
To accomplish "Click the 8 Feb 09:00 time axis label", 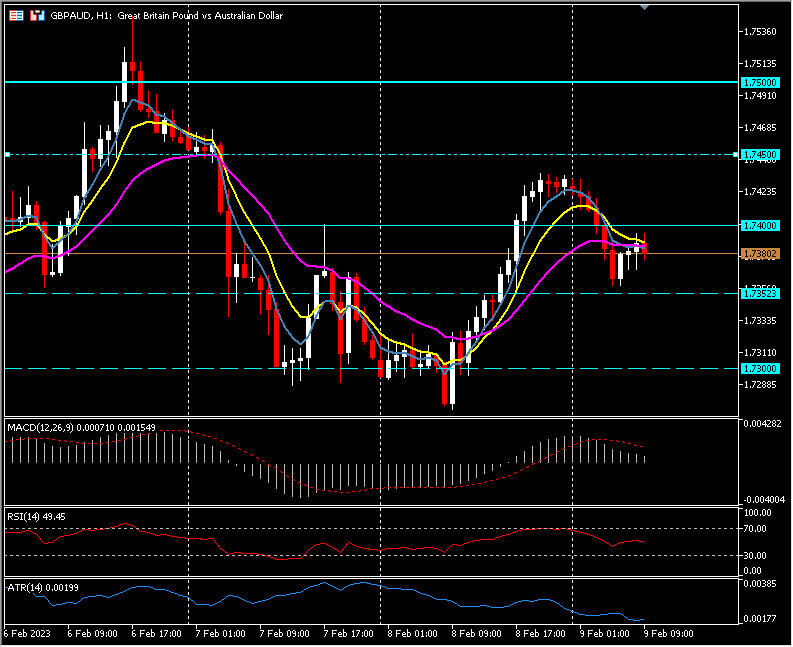I will (x=476, y=633).
